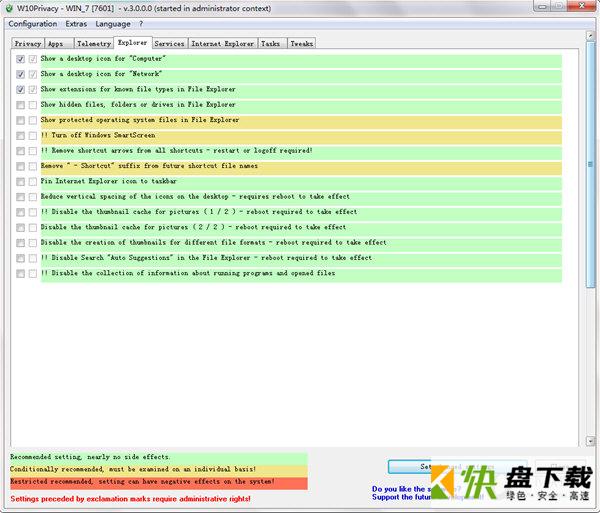The height and width of the screenshot is (513, 600).
Task: Click the settings list scrollbar down arrow
Action: tap(590, 441)
